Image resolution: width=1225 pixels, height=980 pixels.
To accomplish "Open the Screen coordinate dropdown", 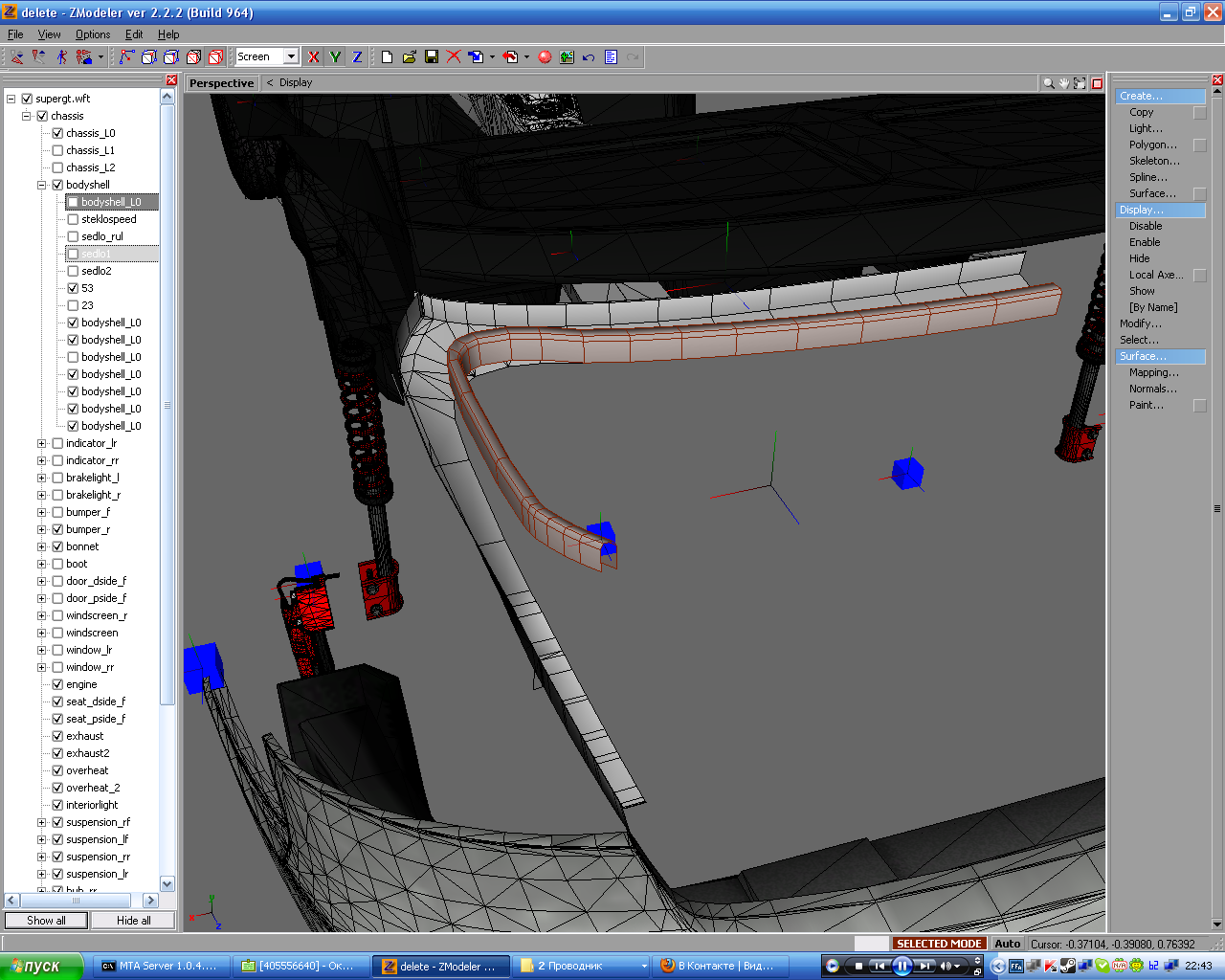I will 291,57.
